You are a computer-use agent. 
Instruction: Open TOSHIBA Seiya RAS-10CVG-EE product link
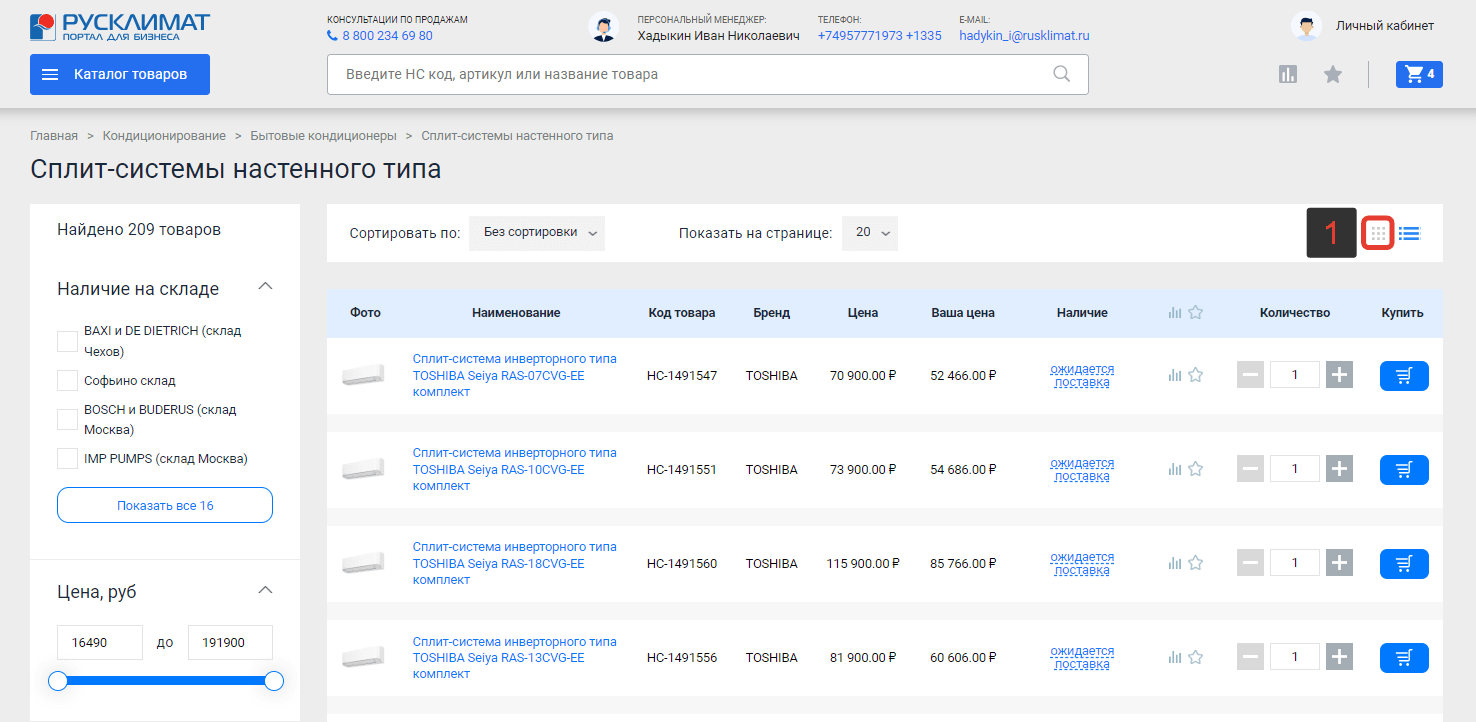tap(515, 469)
